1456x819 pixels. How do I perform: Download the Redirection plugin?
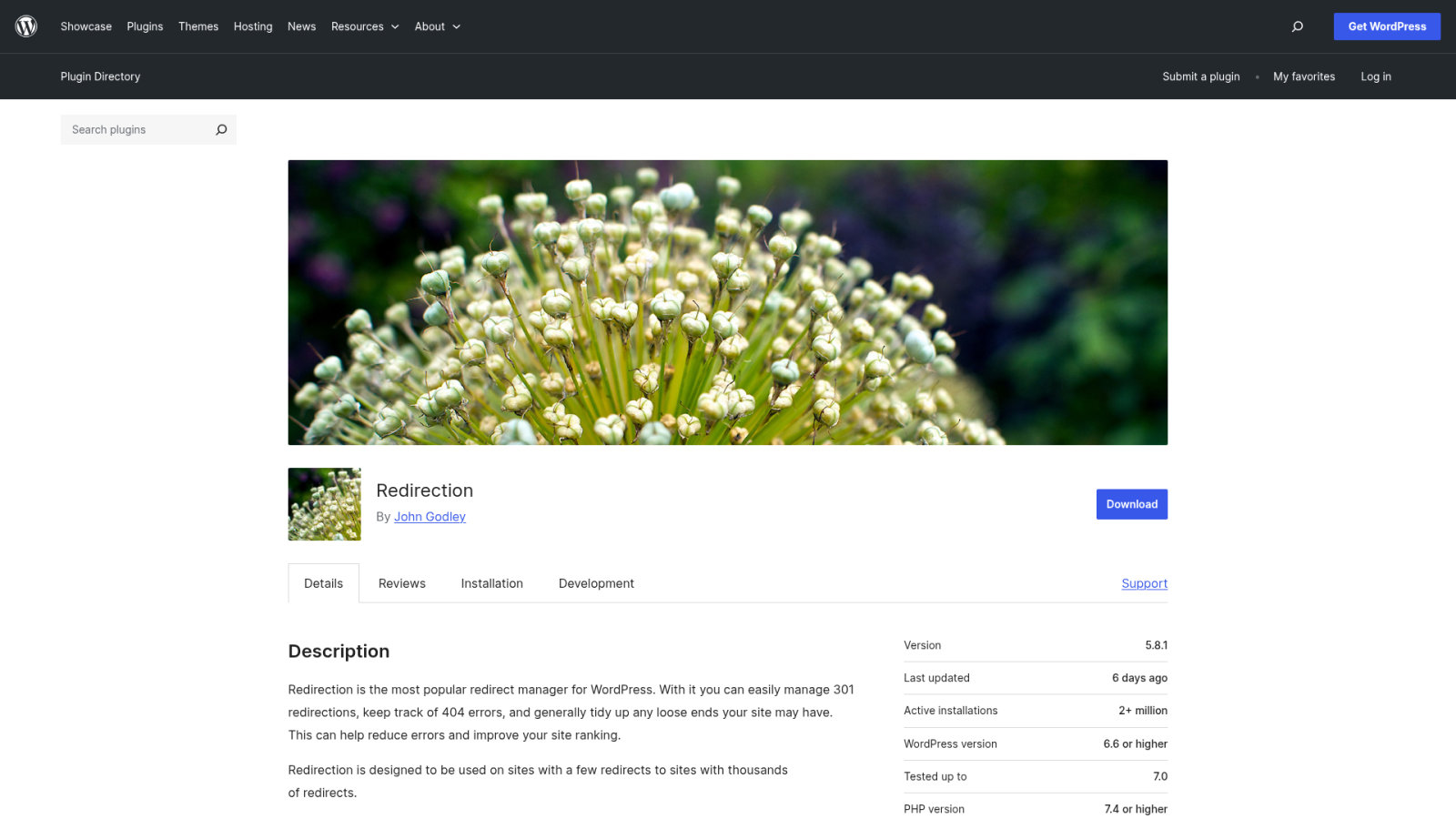point(1132,504)
